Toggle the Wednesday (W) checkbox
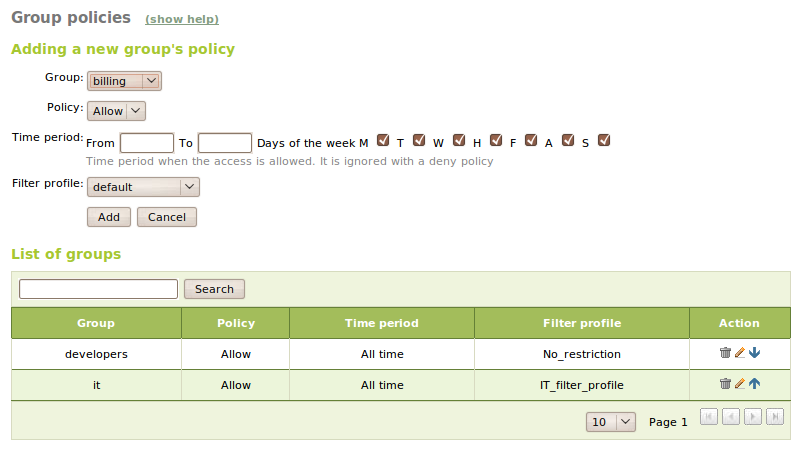The width and height of the screenshot is (801, 459). coord(459,141)
